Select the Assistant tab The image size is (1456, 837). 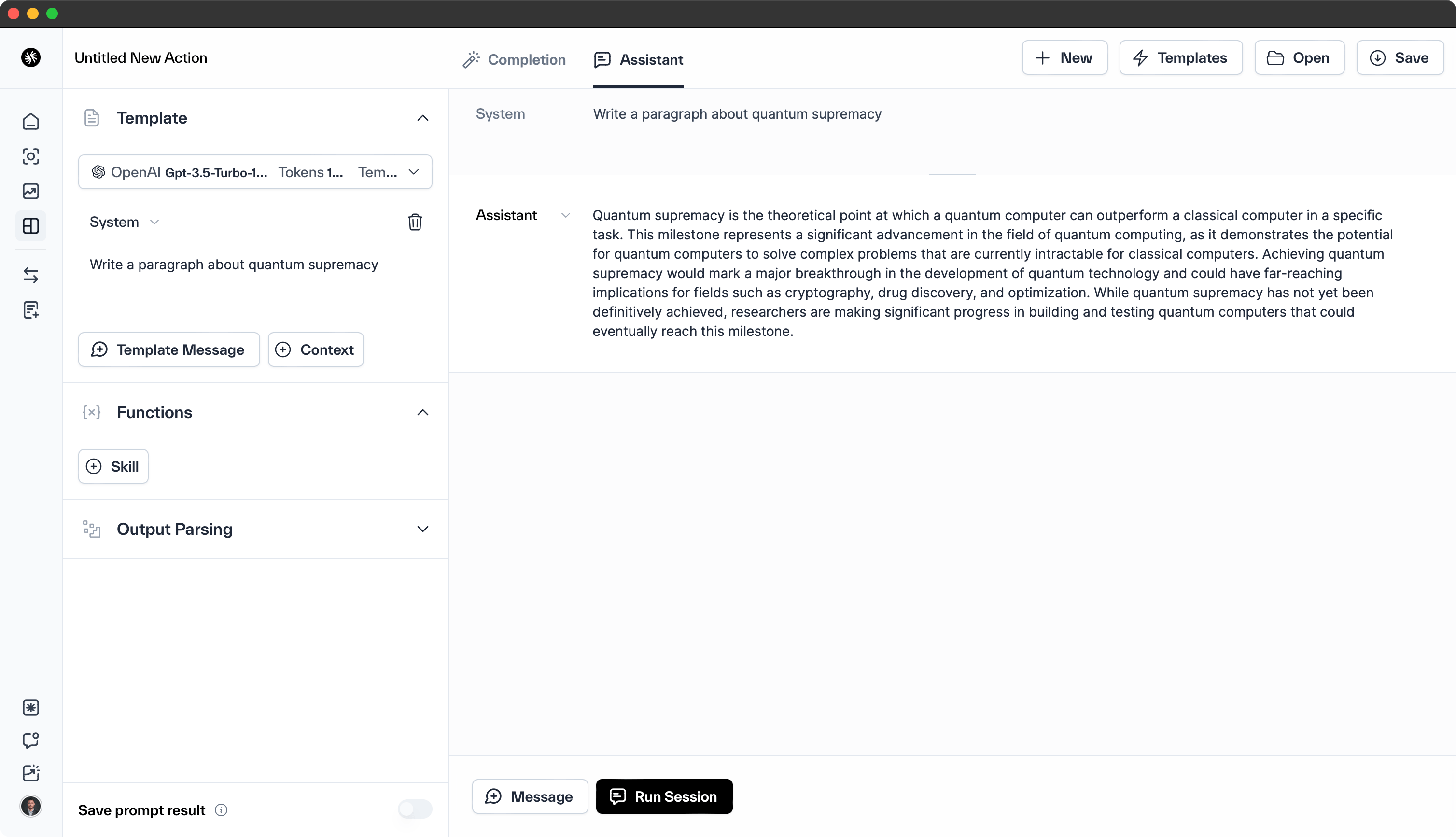coord(639,59)
